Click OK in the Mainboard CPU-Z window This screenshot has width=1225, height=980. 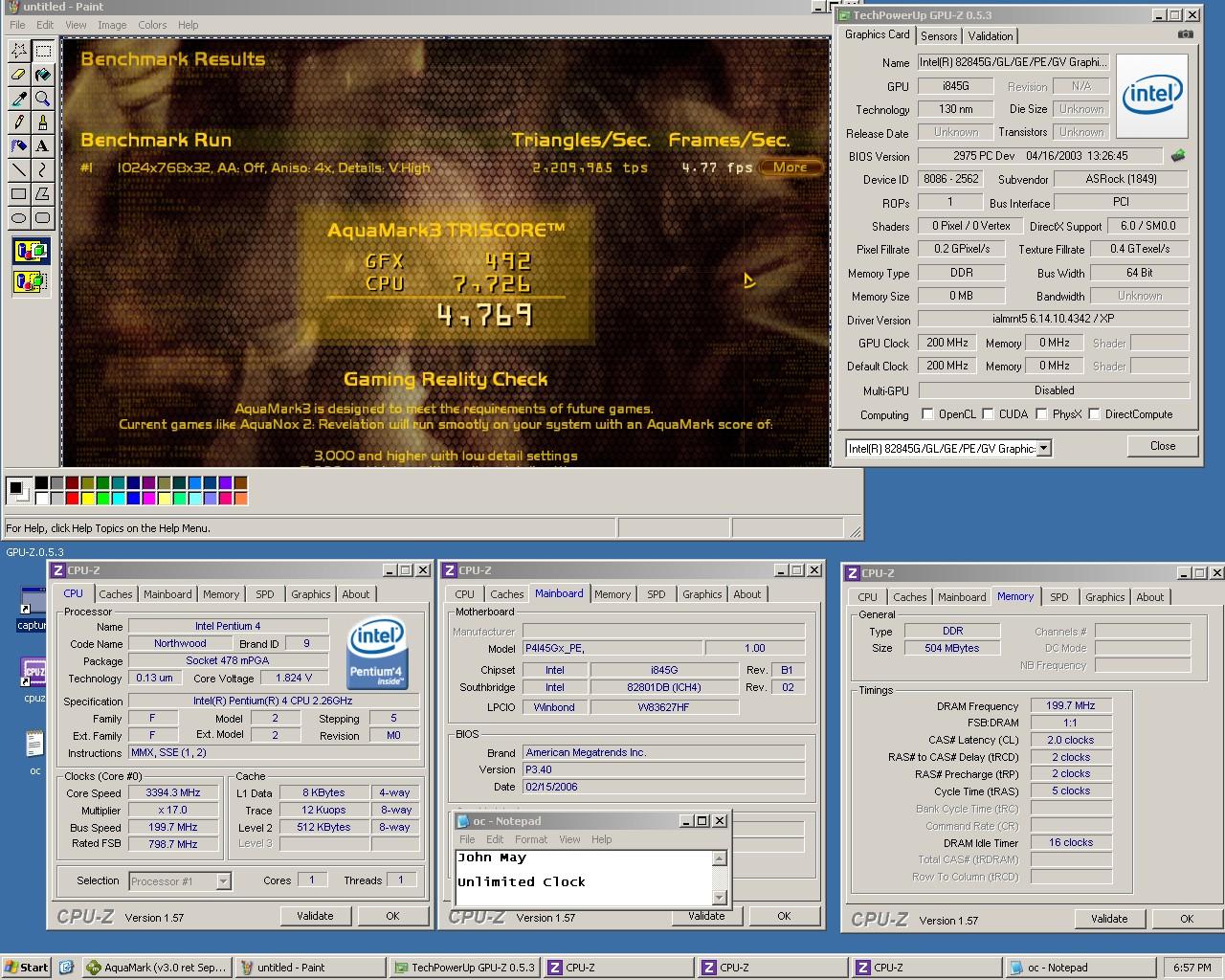click(x=784, y=916)
